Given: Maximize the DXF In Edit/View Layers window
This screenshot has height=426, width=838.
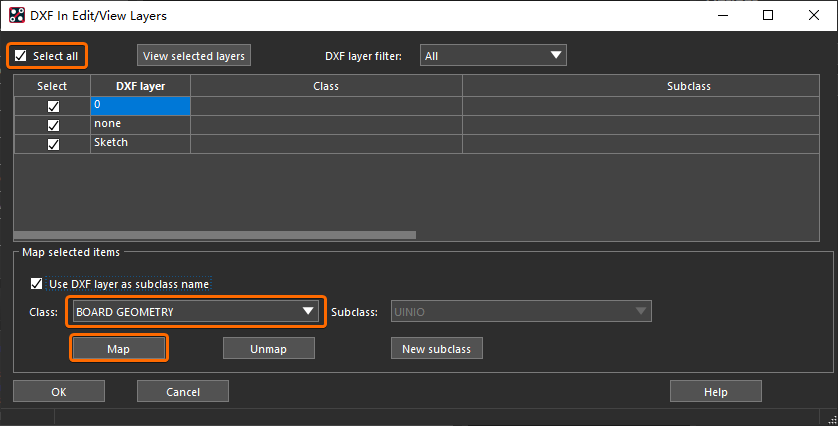Looking at the screenshot, I should 767,15.
